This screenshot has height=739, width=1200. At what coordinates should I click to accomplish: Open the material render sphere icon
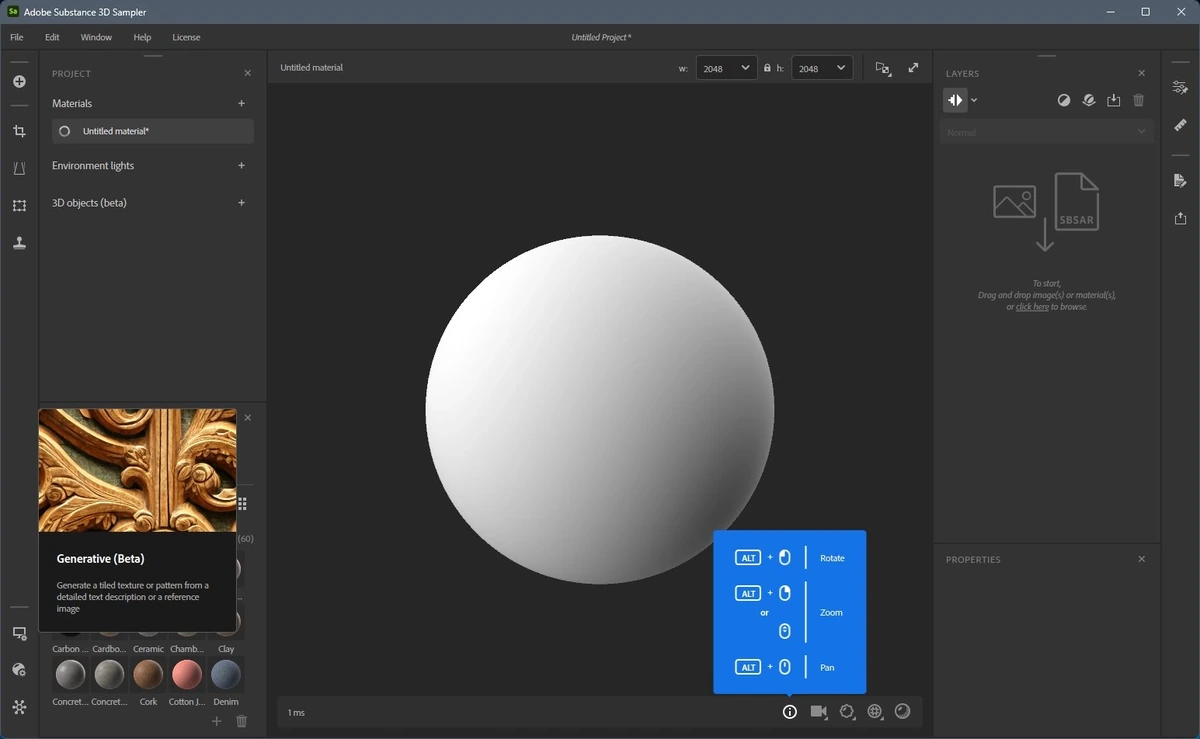903,712
